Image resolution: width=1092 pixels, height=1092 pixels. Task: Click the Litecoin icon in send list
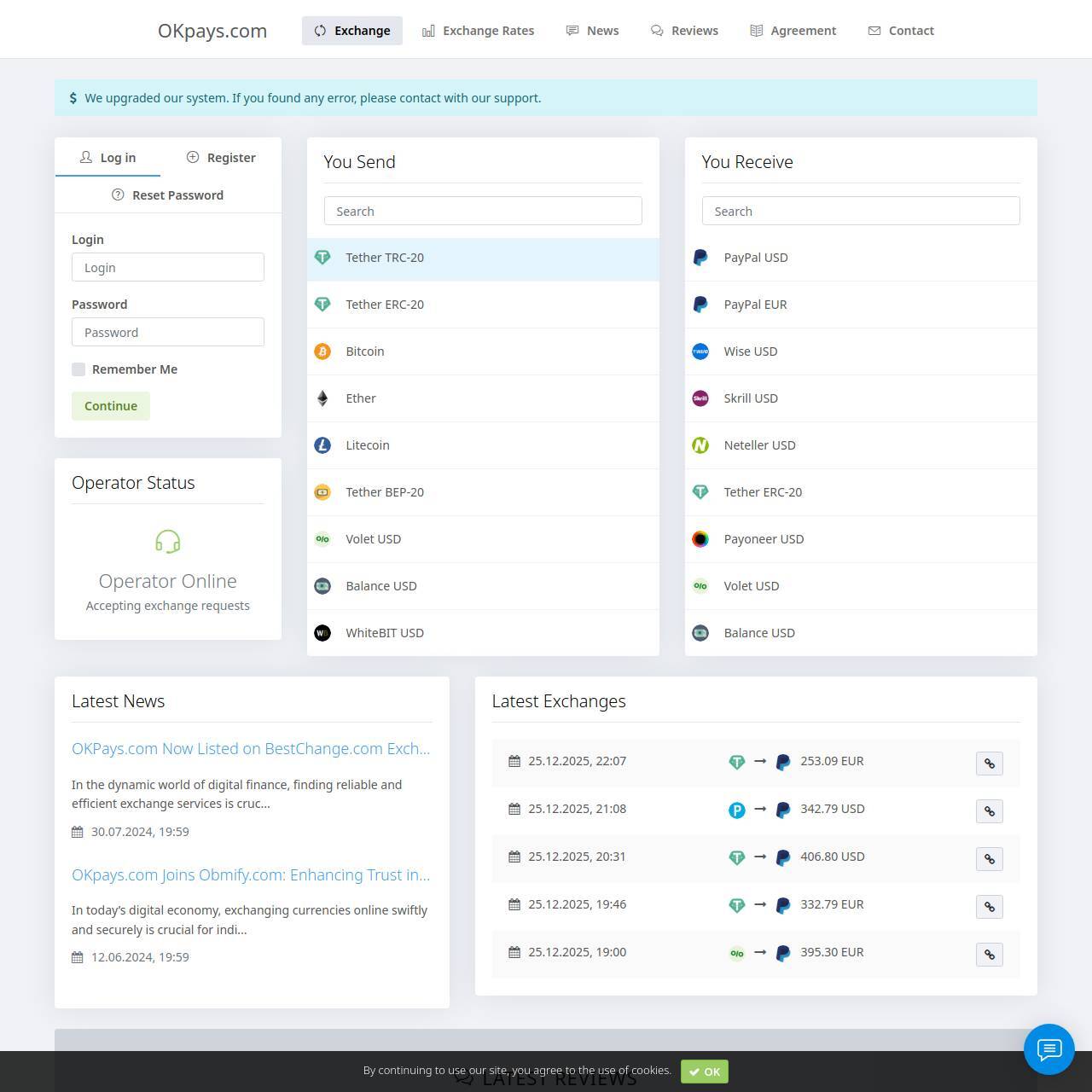coord(322,445)
